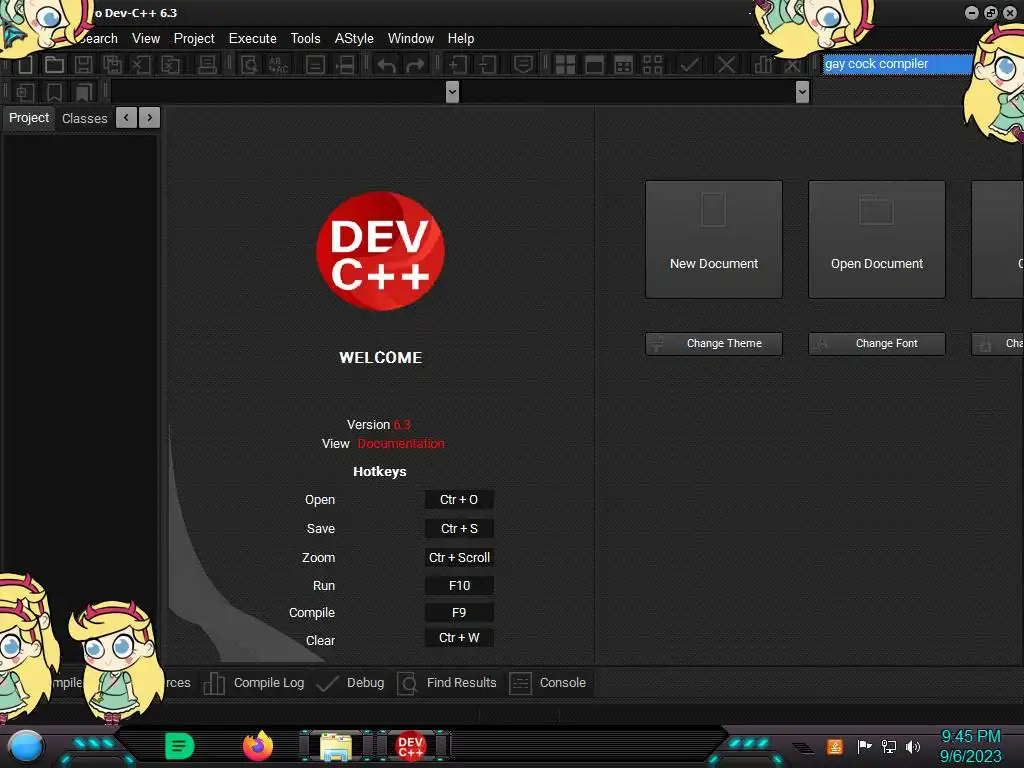Switch to the Classes tab
Viewport: 1024px width, 768px height.
point(85,118)
